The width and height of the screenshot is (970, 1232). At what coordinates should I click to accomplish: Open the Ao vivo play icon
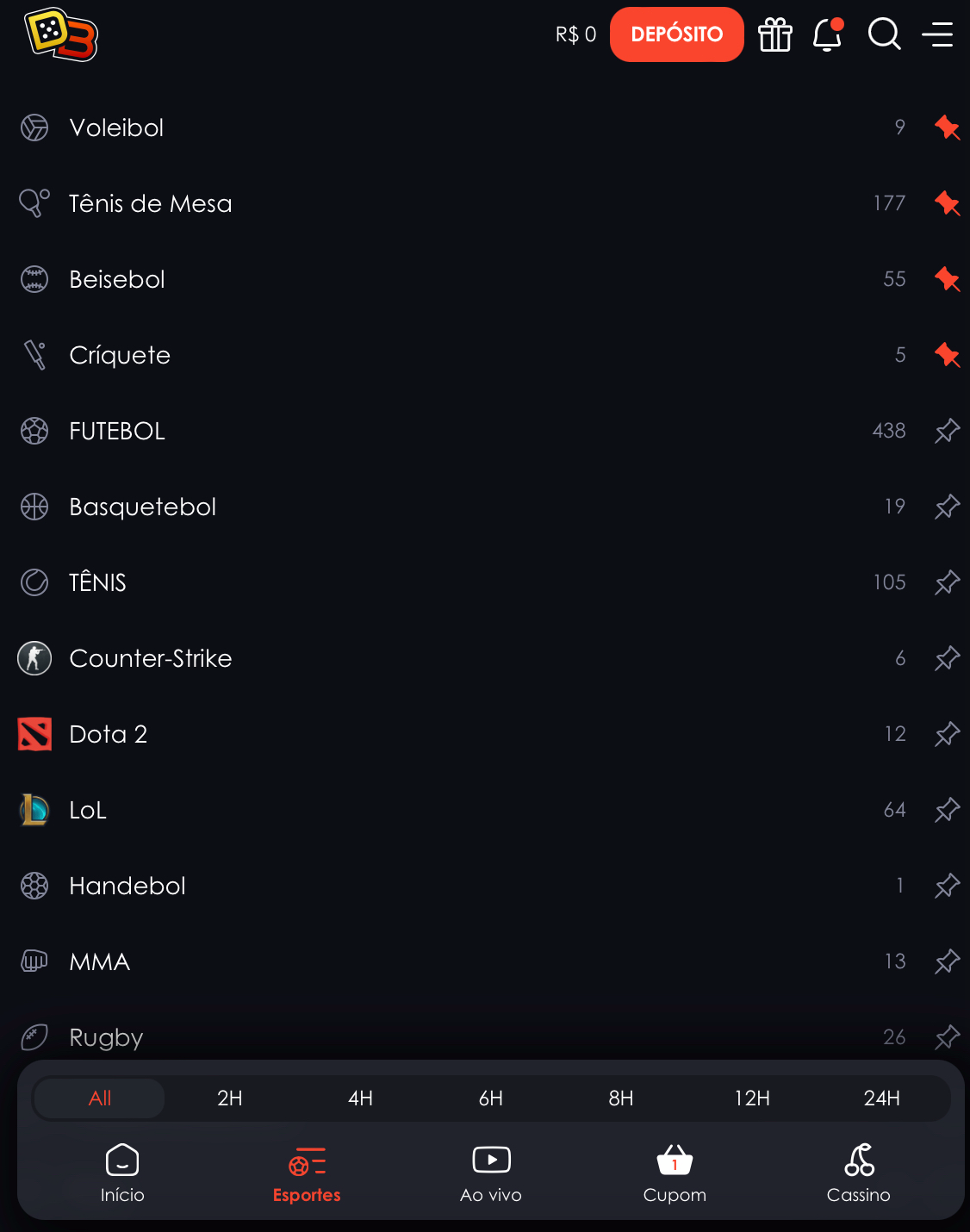pyautogui.click(x=491, y=1160)
